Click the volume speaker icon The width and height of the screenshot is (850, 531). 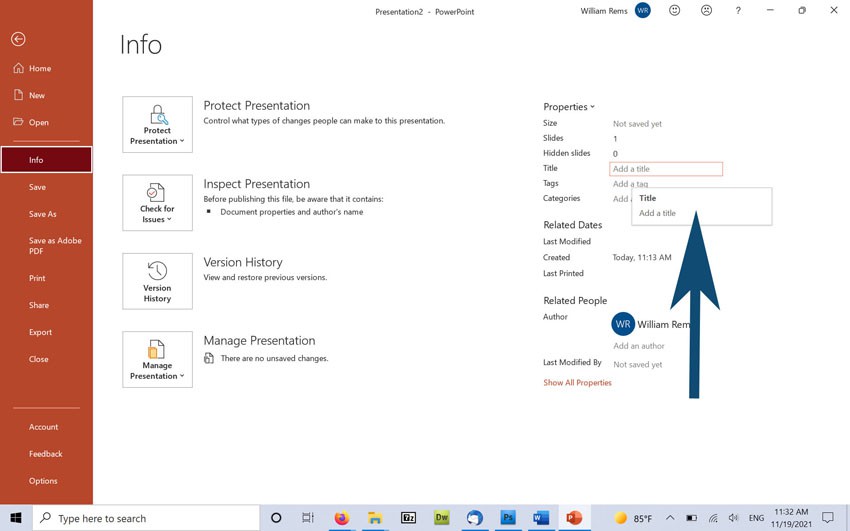coord(733,518)
